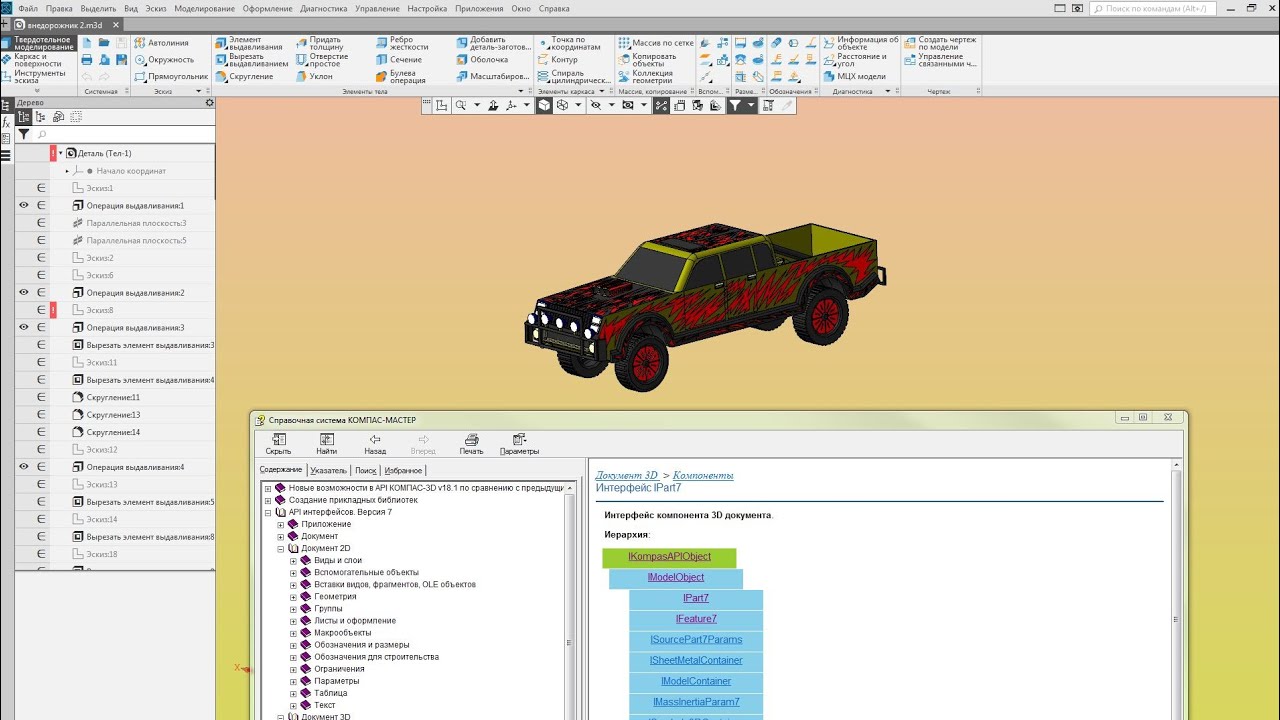
Task: Click Информация об объекте diagnostic tool
Action: tap(861, 43)
